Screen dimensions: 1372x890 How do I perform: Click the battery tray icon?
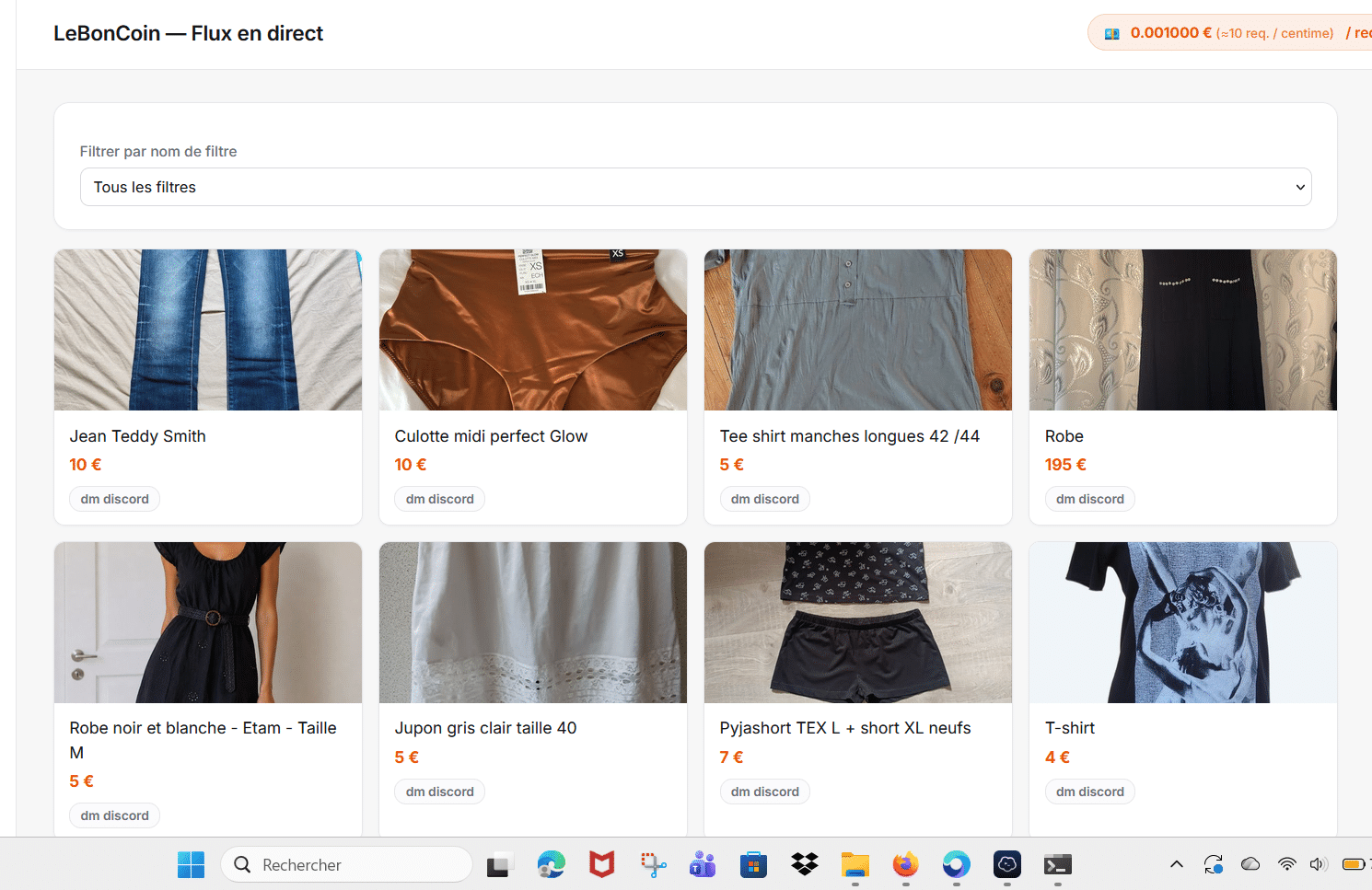(1355, 864)
